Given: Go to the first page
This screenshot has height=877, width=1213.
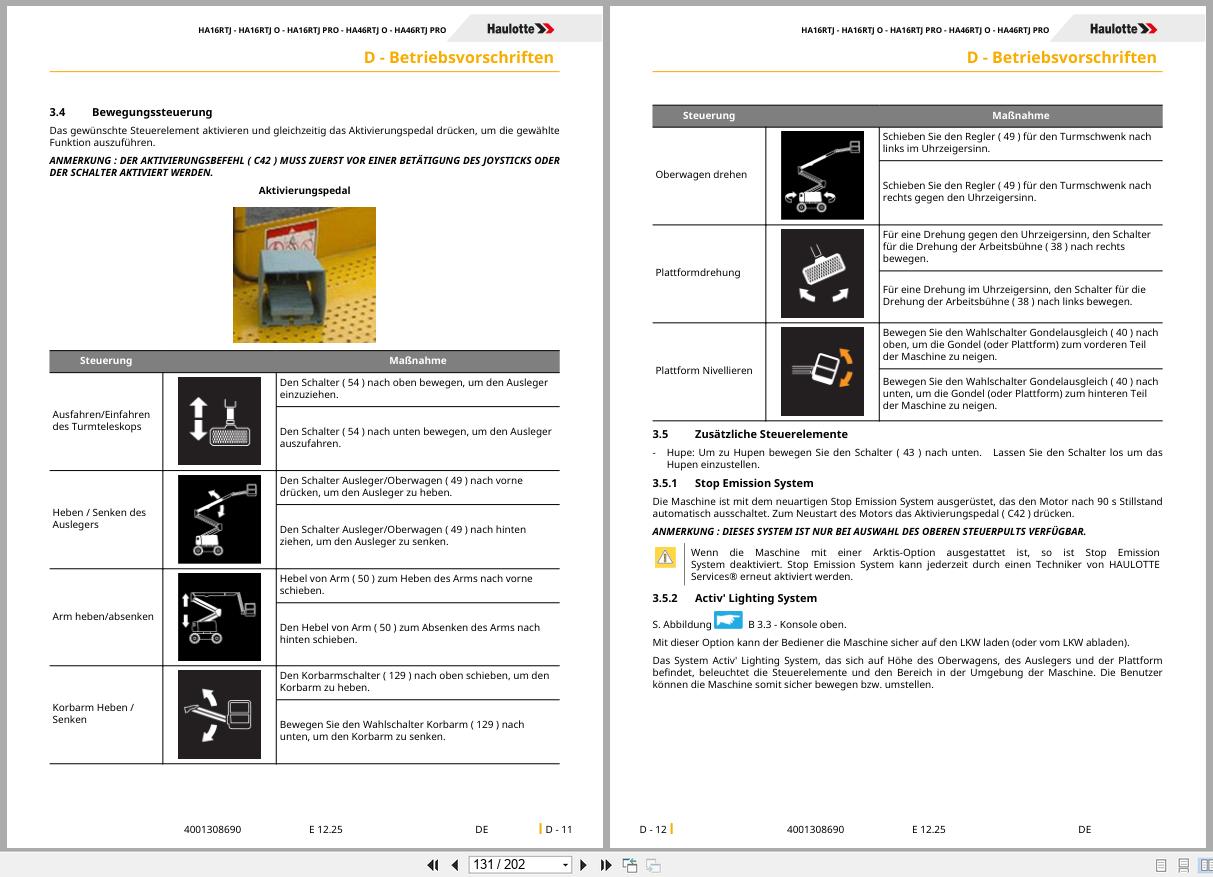Looking at the screenshot, I should tap(433, 865).
